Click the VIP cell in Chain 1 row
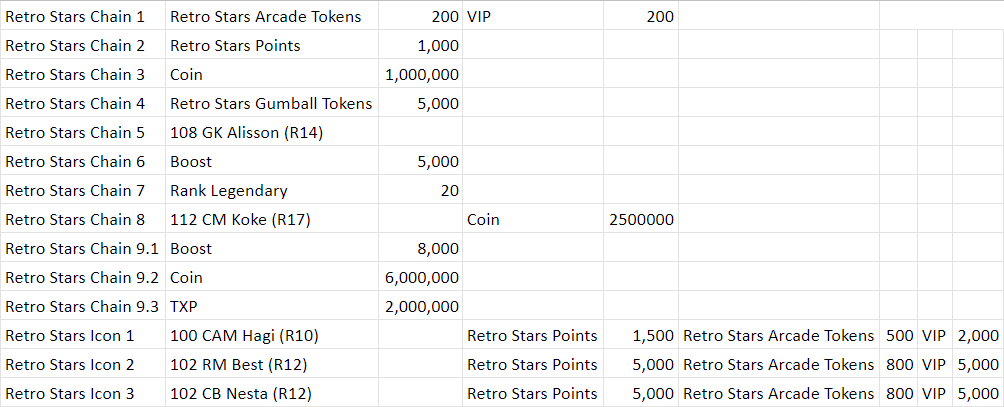This screenshot has height=407, width=1004. point(533,16)
